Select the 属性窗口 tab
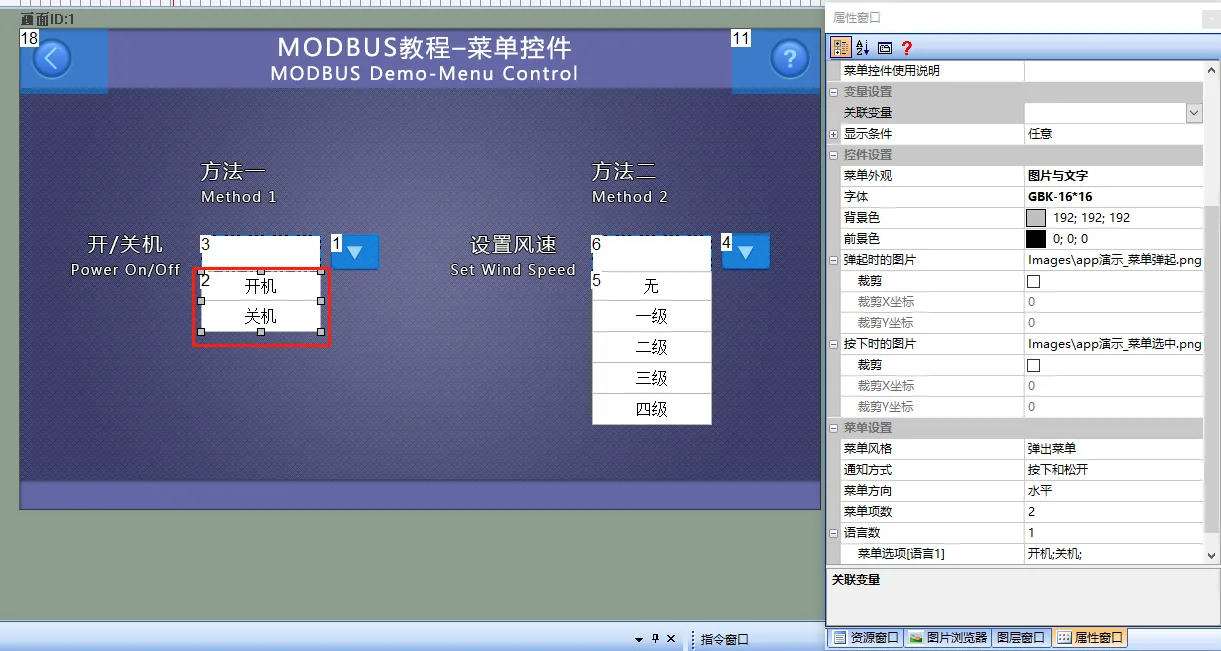 [x=1089, y=638]
